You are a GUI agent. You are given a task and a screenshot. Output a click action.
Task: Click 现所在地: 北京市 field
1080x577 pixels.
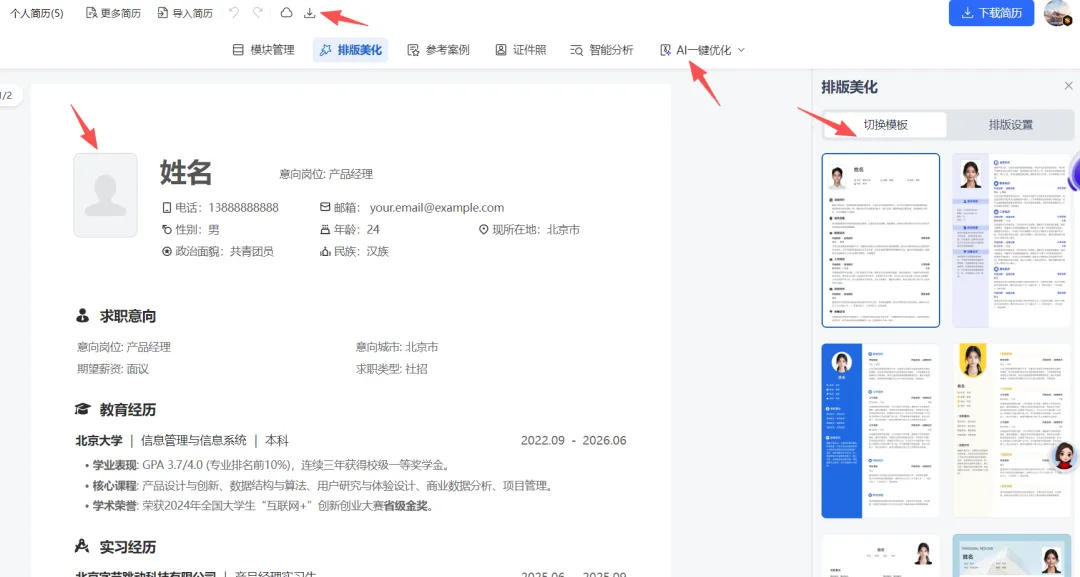click(x=529, y=229)
